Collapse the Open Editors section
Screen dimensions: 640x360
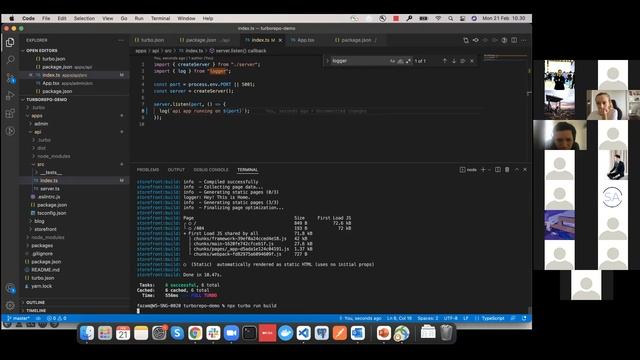point(42,51)
